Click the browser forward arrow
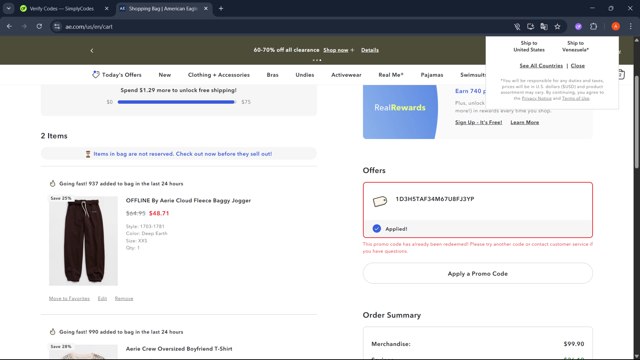Image resolution: width=640 pixels, height=360 pixels. coord(24,27)
